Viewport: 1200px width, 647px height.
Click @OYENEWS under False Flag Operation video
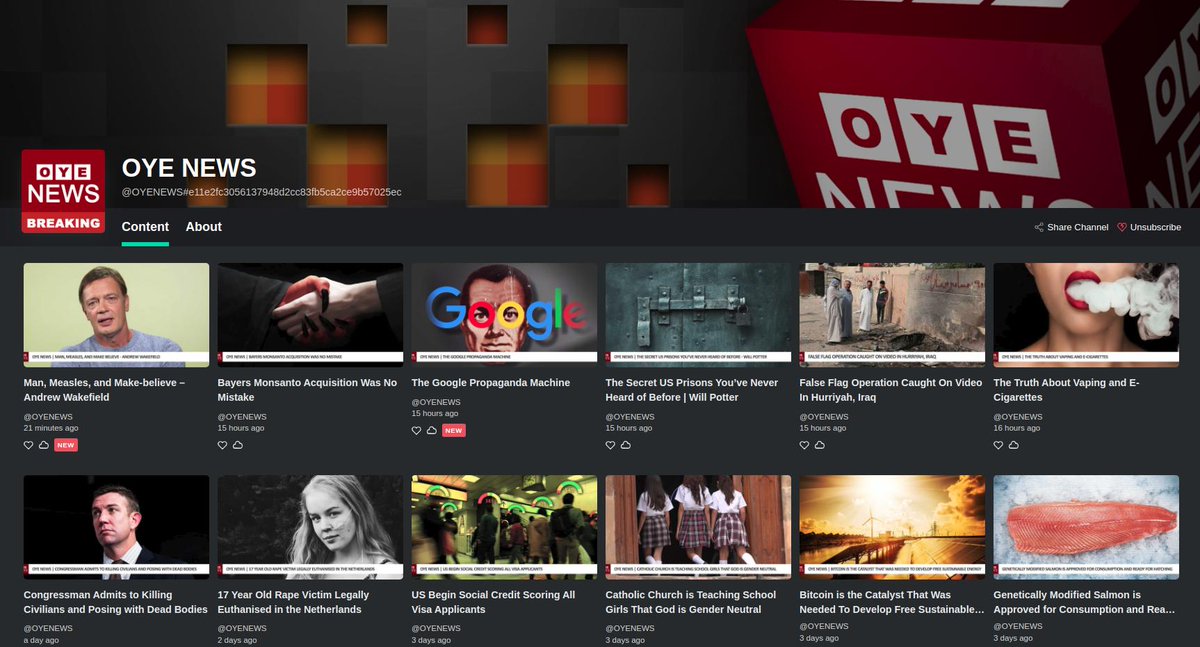coord(824,417)
